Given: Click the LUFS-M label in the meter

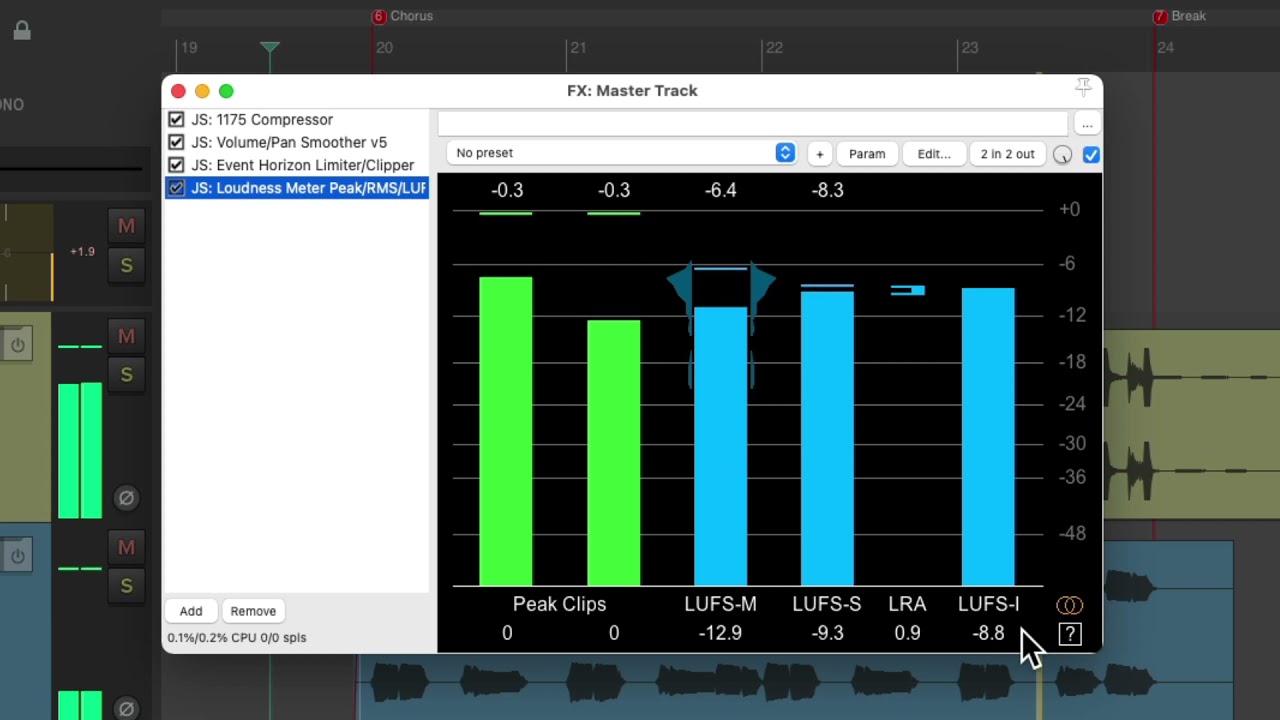Looking at the screenshot, I should [720, 604].
